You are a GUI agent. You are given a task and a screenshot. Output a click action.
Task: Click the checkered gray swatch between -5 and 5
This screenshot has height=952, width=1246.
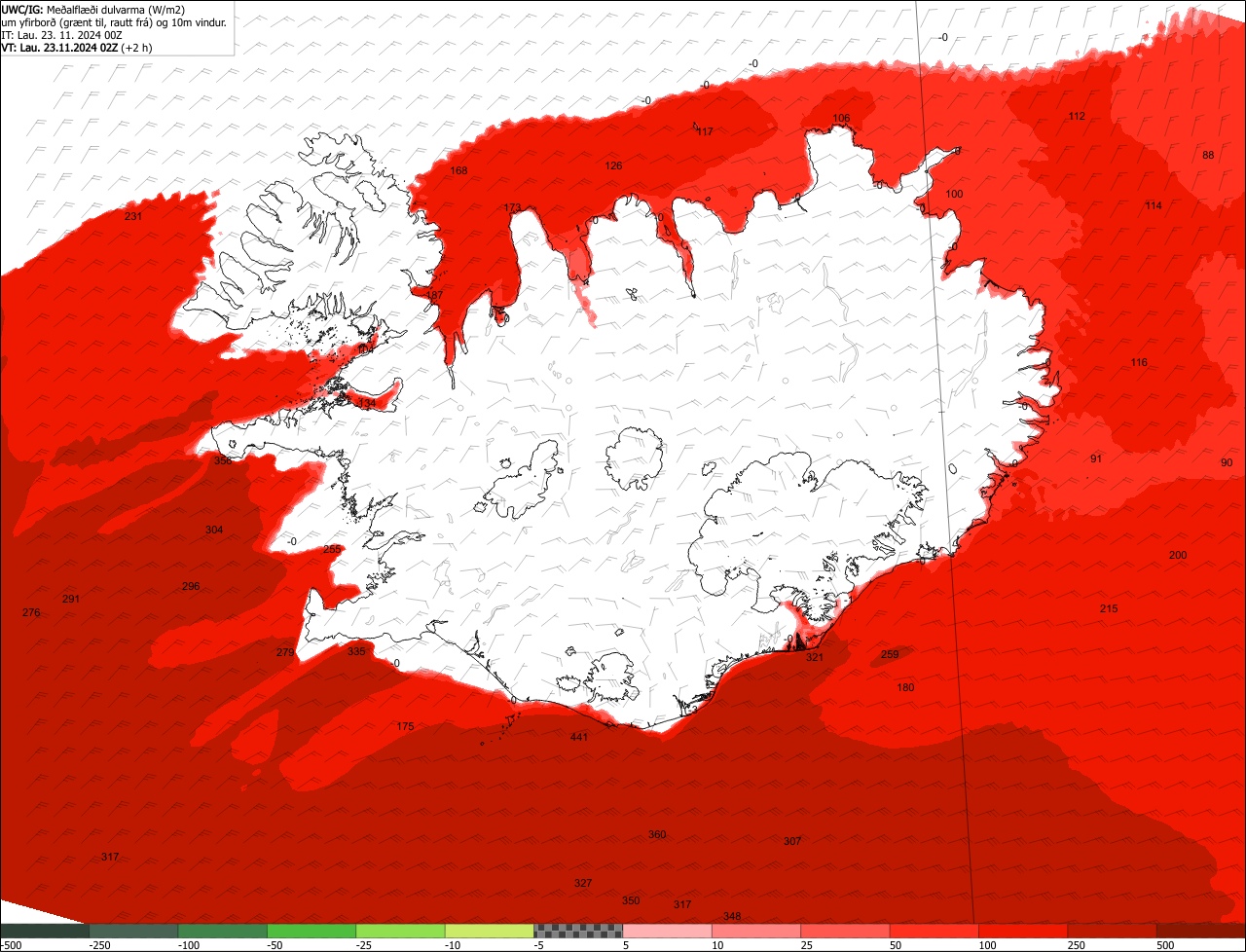coord(578,931)
